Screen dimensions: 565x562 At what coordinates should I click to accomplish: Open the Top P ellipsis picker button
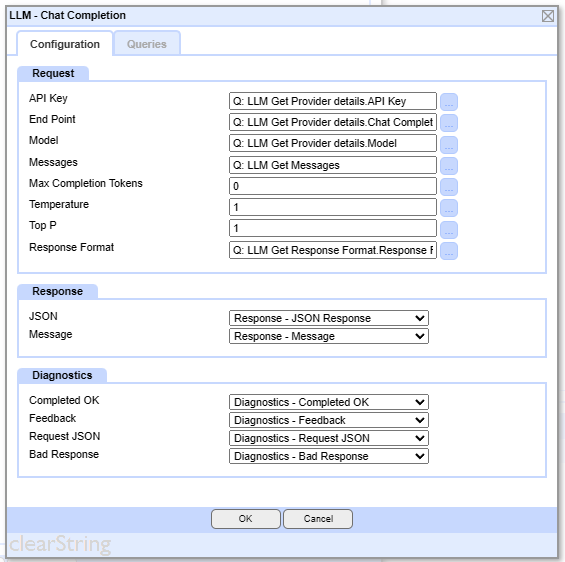click(x=449, y=229)
